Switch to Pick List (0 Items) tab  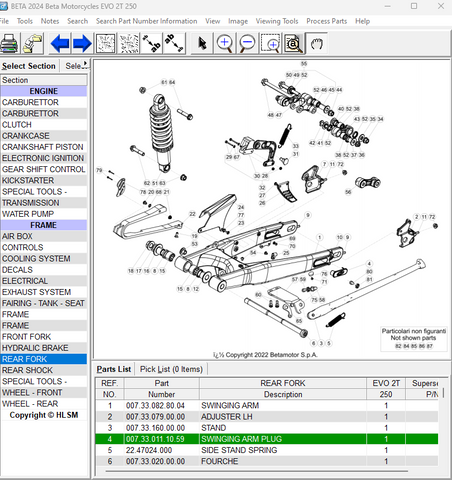pyautogui.click(x=171, y=369)
